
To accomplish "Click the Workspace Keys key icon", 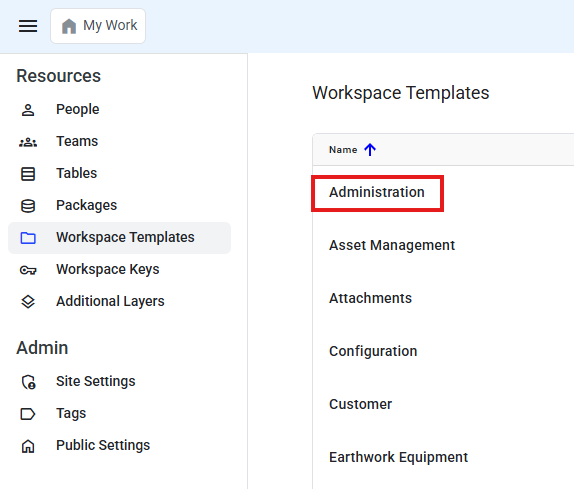I will (28, 270).
